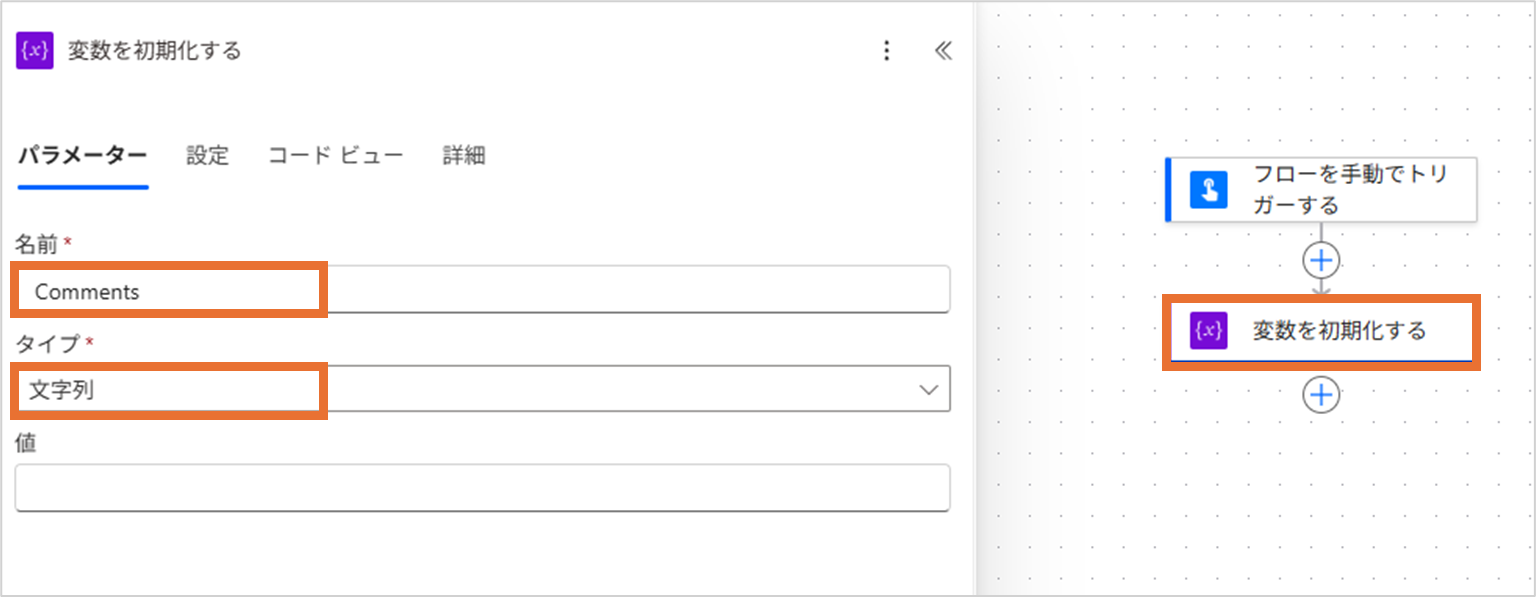Click the 名前 label above the name field

tap(36, 244)
